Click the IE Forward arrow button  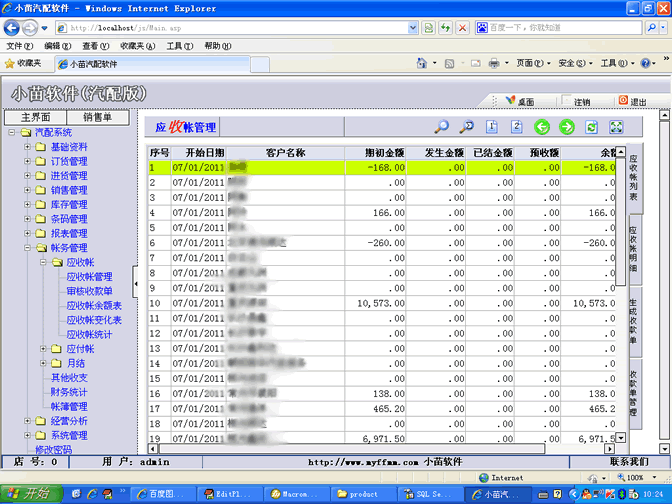coord(30,28)
